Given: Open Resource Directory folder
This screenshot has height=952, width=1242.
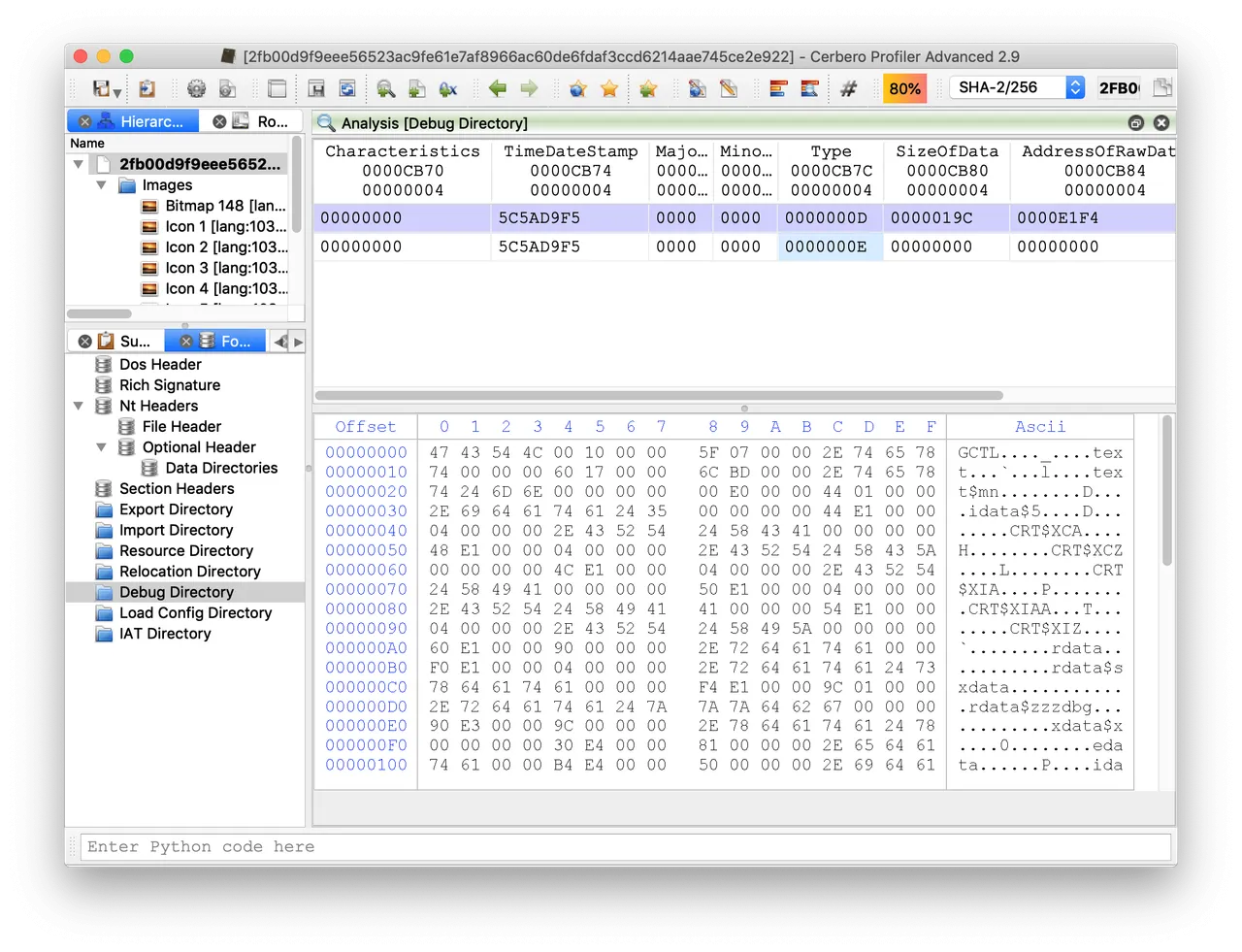Looking at the screenshot, I should tap(186, 550).
